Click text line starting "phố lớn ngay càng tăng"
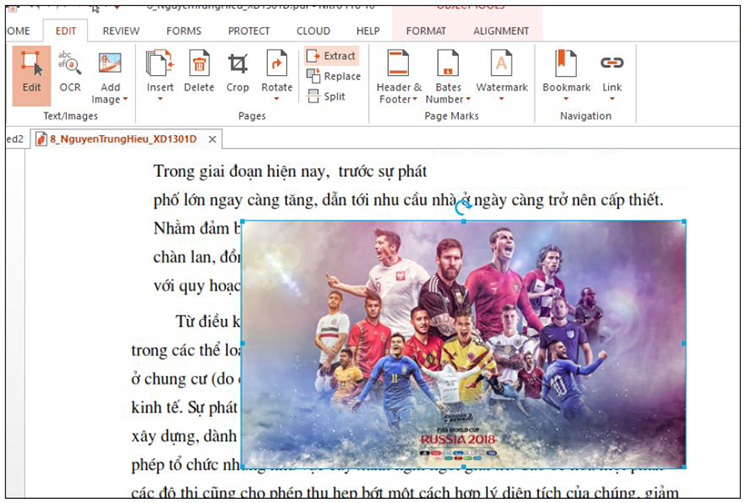Viewport: 750px width, 503px height. pos(408,200)
